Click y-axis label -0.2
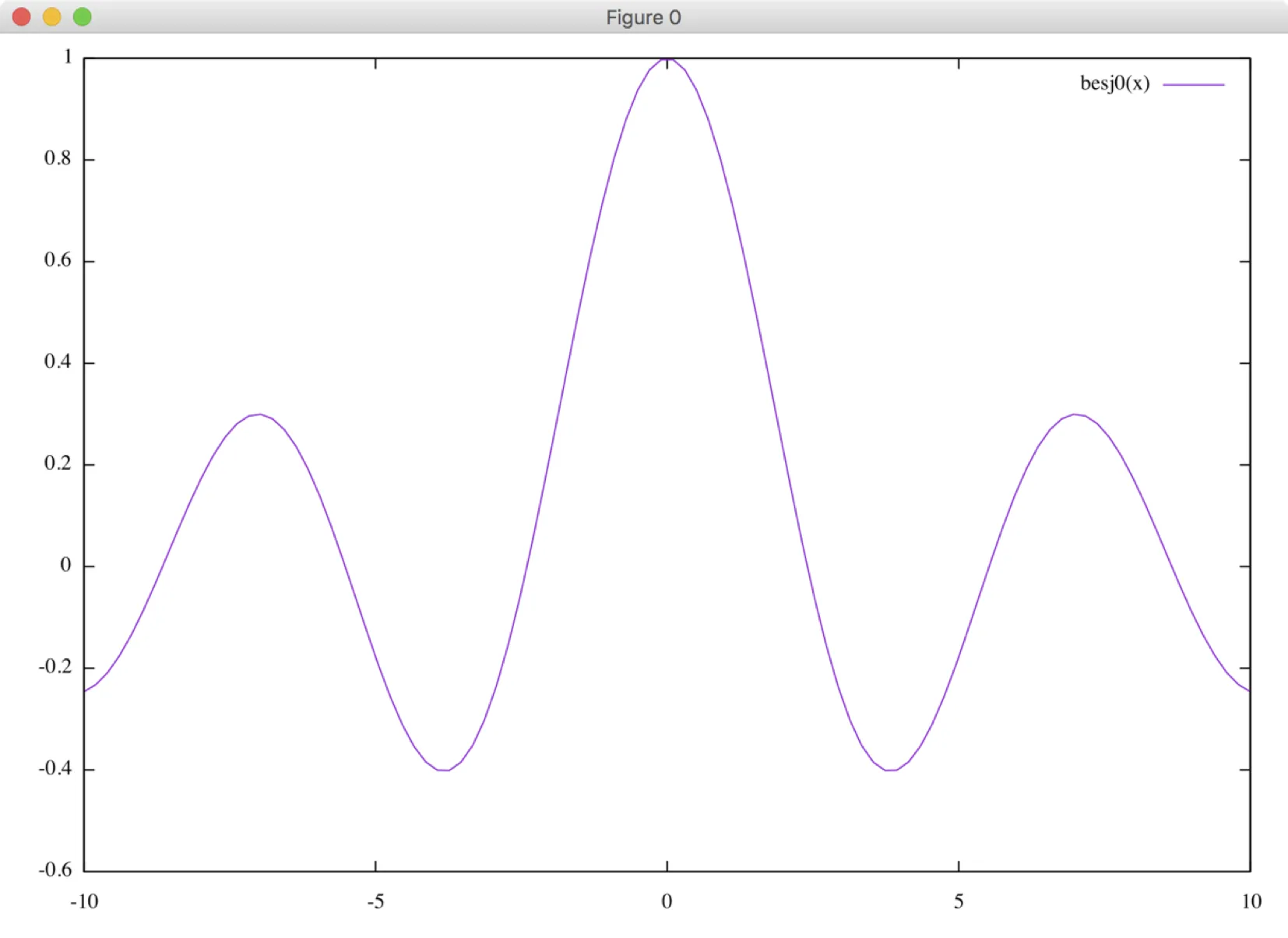 pyautogui.click(x=55, y=667)
